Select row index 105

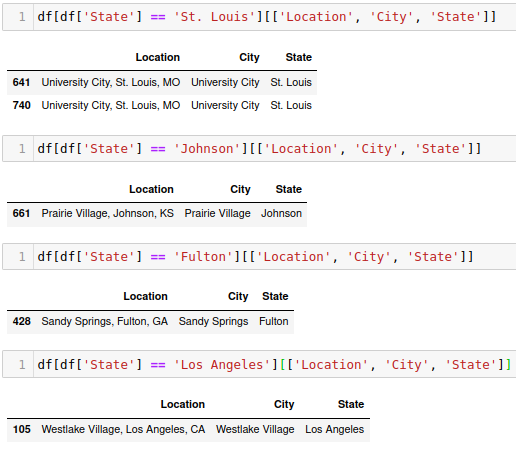[x=22, y=429]
